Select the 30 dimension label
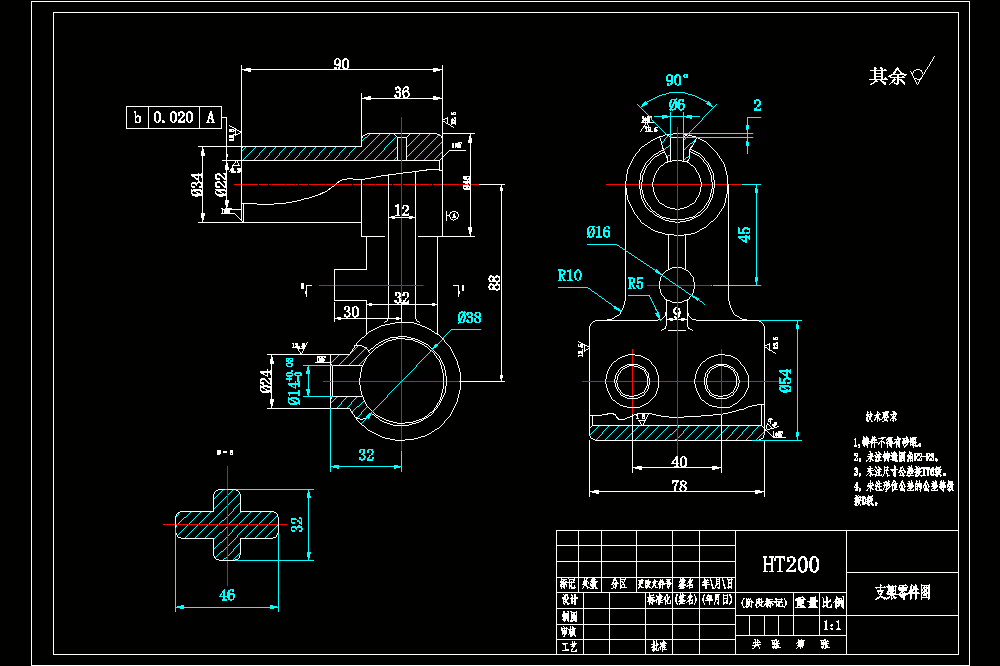1000x666 pixels. [351, 311]
